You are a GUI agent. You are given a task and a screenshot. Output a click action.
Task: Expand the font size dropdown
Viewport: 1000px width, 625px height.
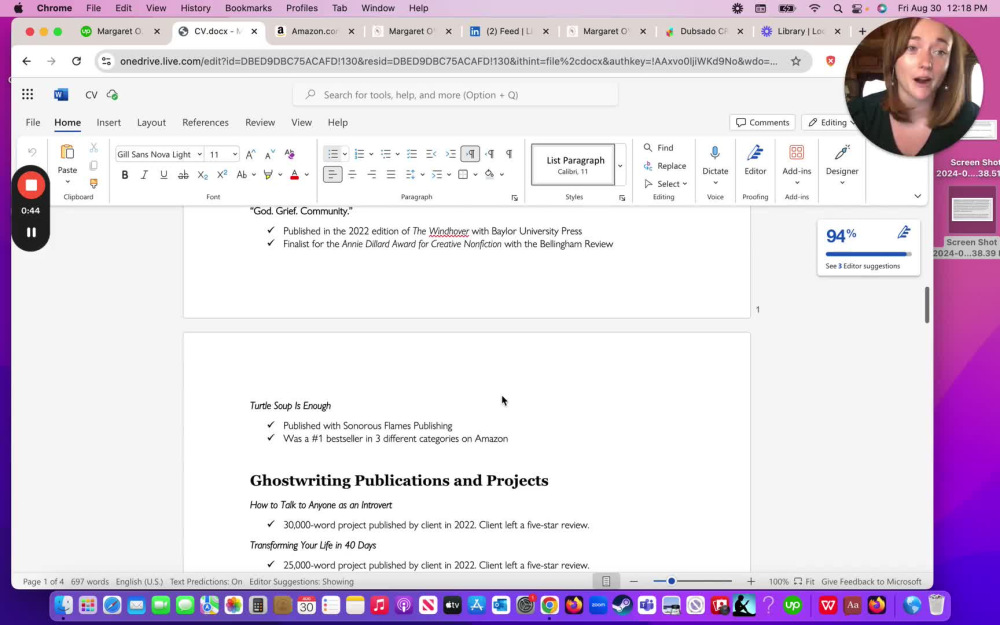(235, 154)
